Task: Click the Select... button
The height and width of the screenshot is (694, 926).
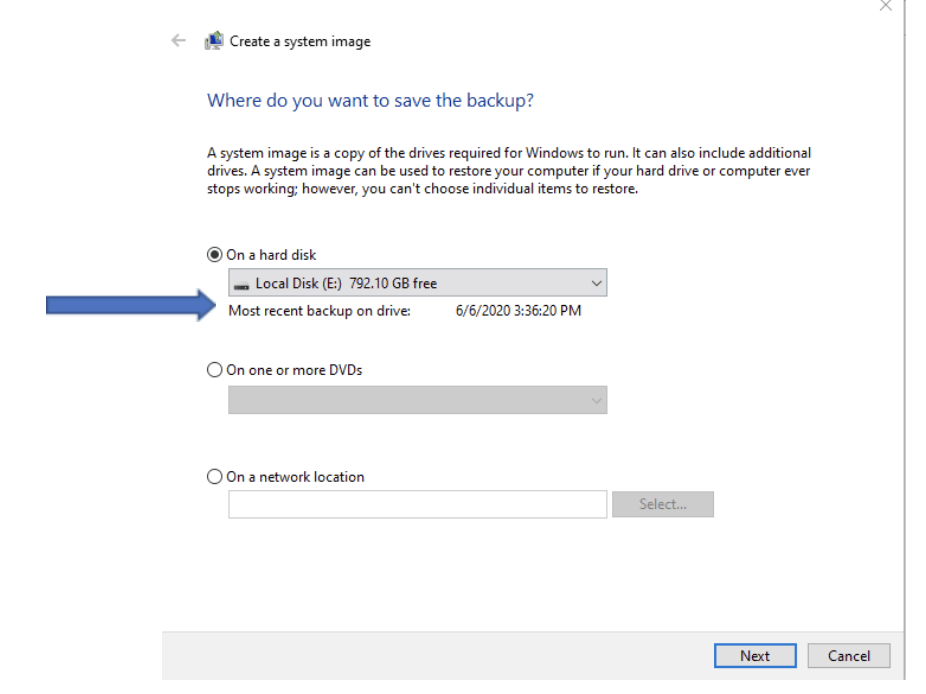Action: [663, 504]
